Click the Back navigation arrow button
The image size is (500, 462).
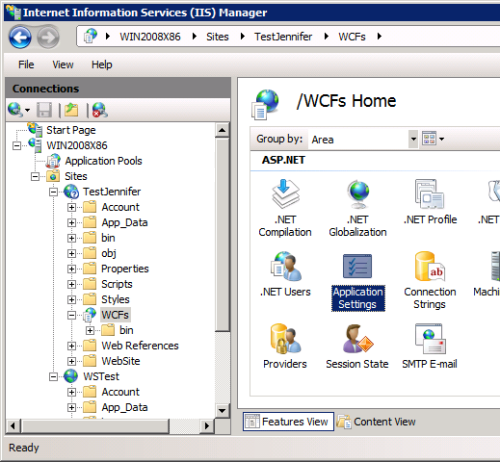coord(20,37)
